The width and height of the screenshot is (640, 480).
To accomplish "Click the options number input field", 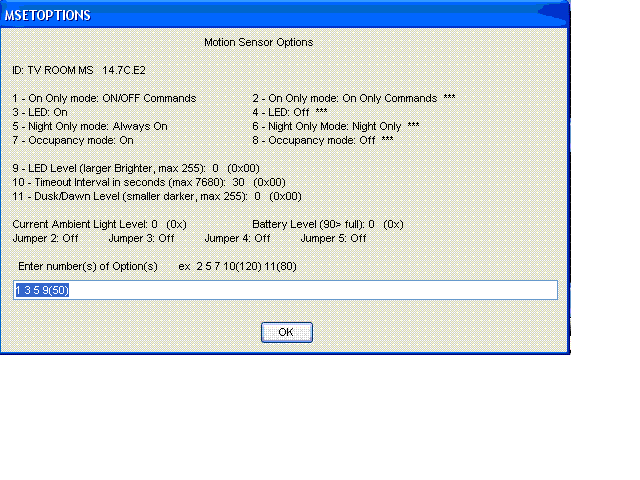I will (x=285, y=290).
